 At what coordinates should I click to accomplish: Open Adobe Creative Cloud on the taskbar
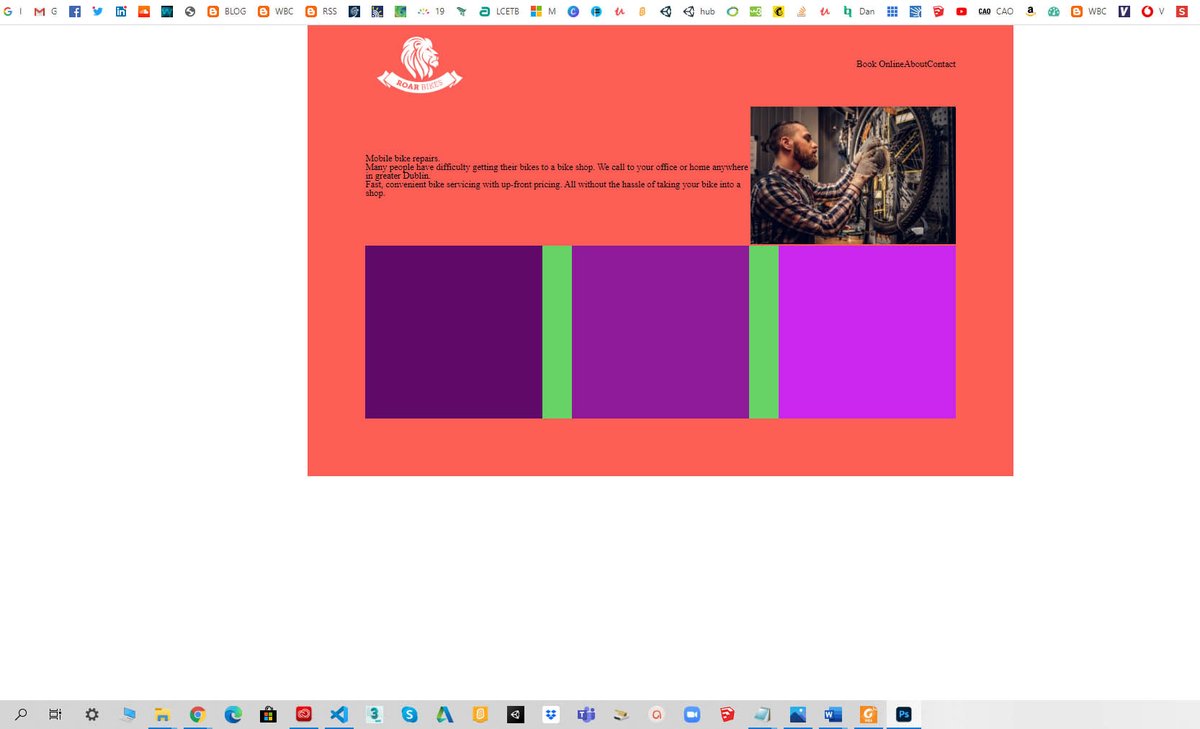click(x=303, y=714)
